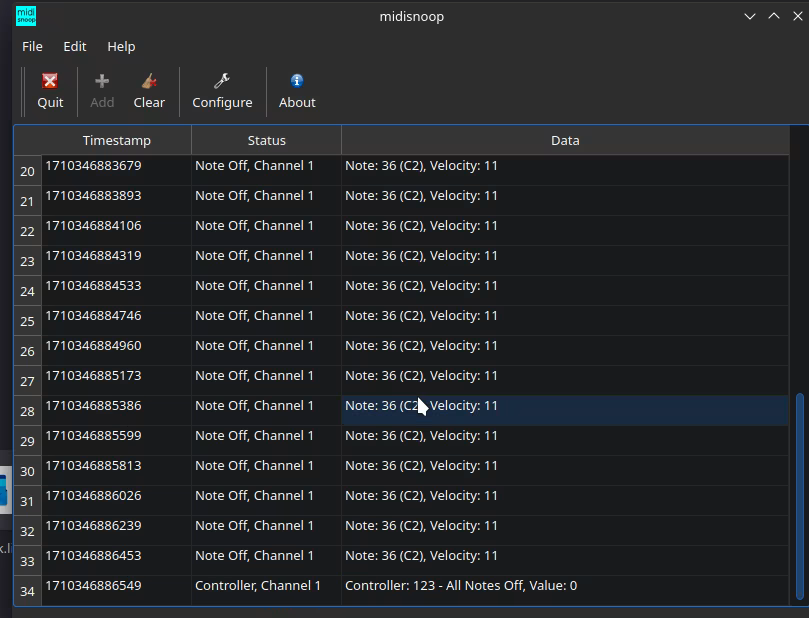Open the Help menu
The width and height of the screenshot is (809, 618).
pyautogui.click(x=121, y=46)
